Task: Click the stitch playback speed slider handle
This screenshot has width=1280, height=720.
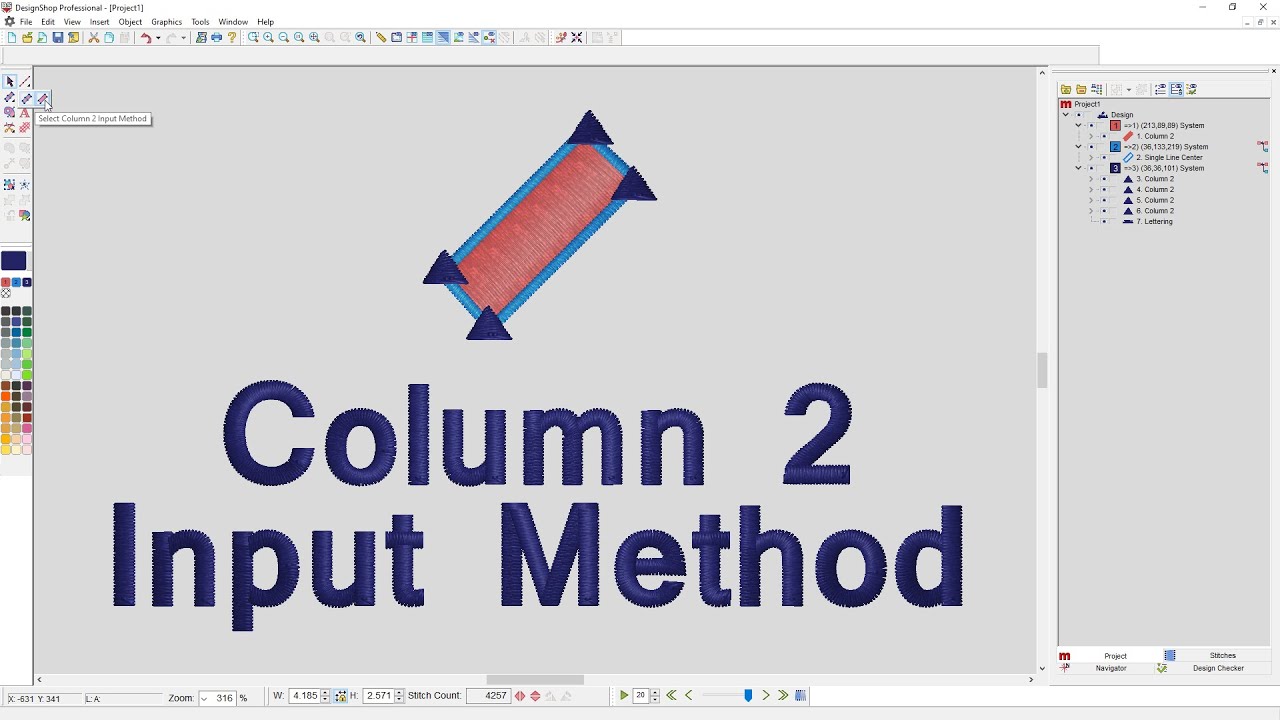Action: (748, 695)
